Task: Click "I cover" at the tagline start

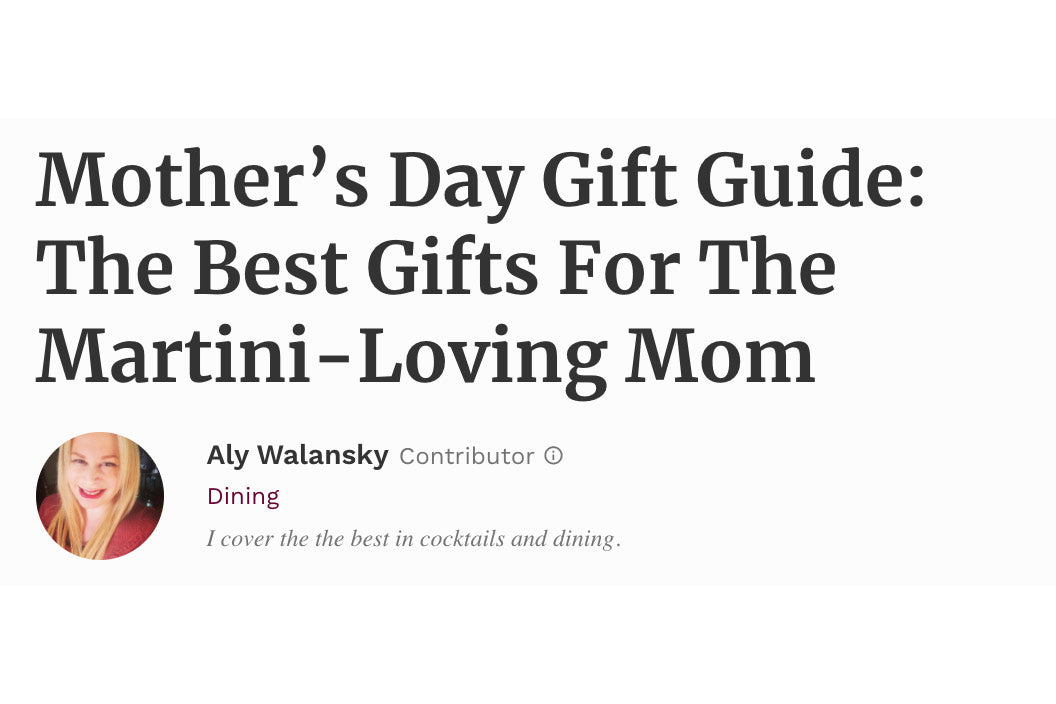Action: pyautogui.click(x=238, y=539)
